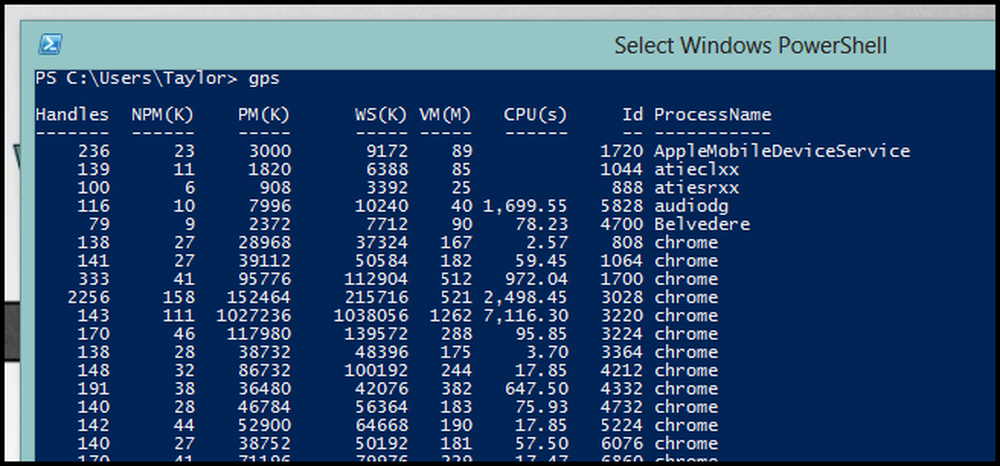
Task: Click Handles value 2256
Action: pyautogui.click(x=88, y=298)
